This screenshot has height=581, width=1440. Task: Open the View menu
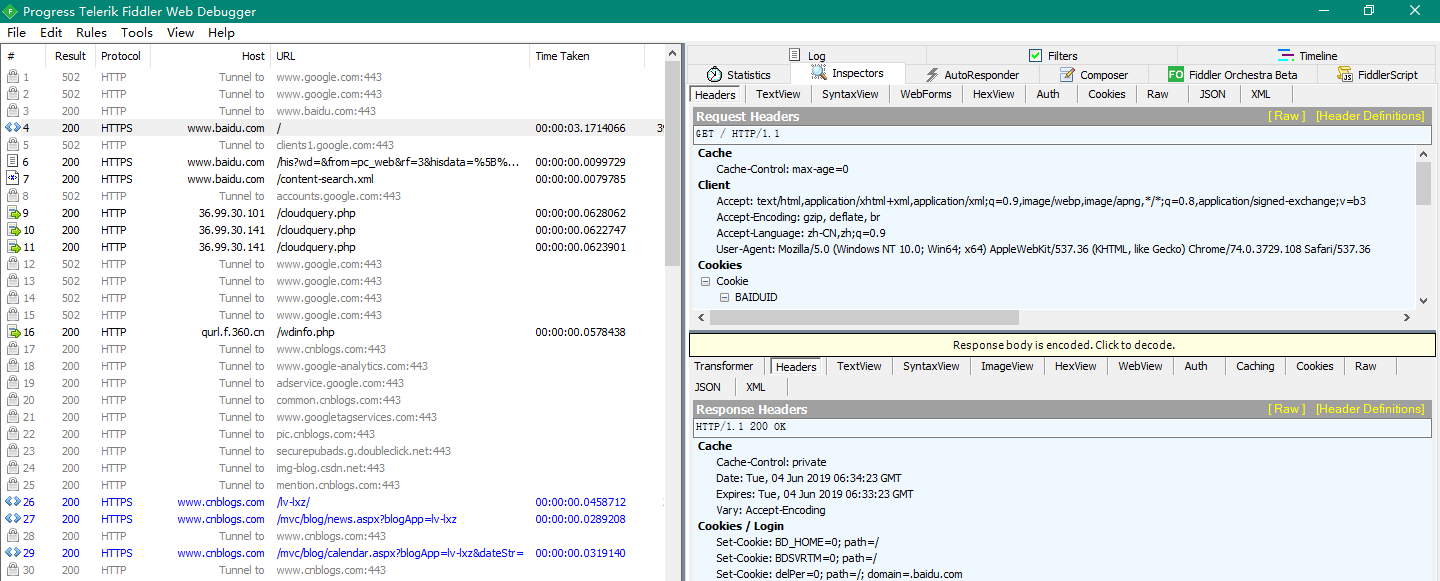click(x=181, y=33)
